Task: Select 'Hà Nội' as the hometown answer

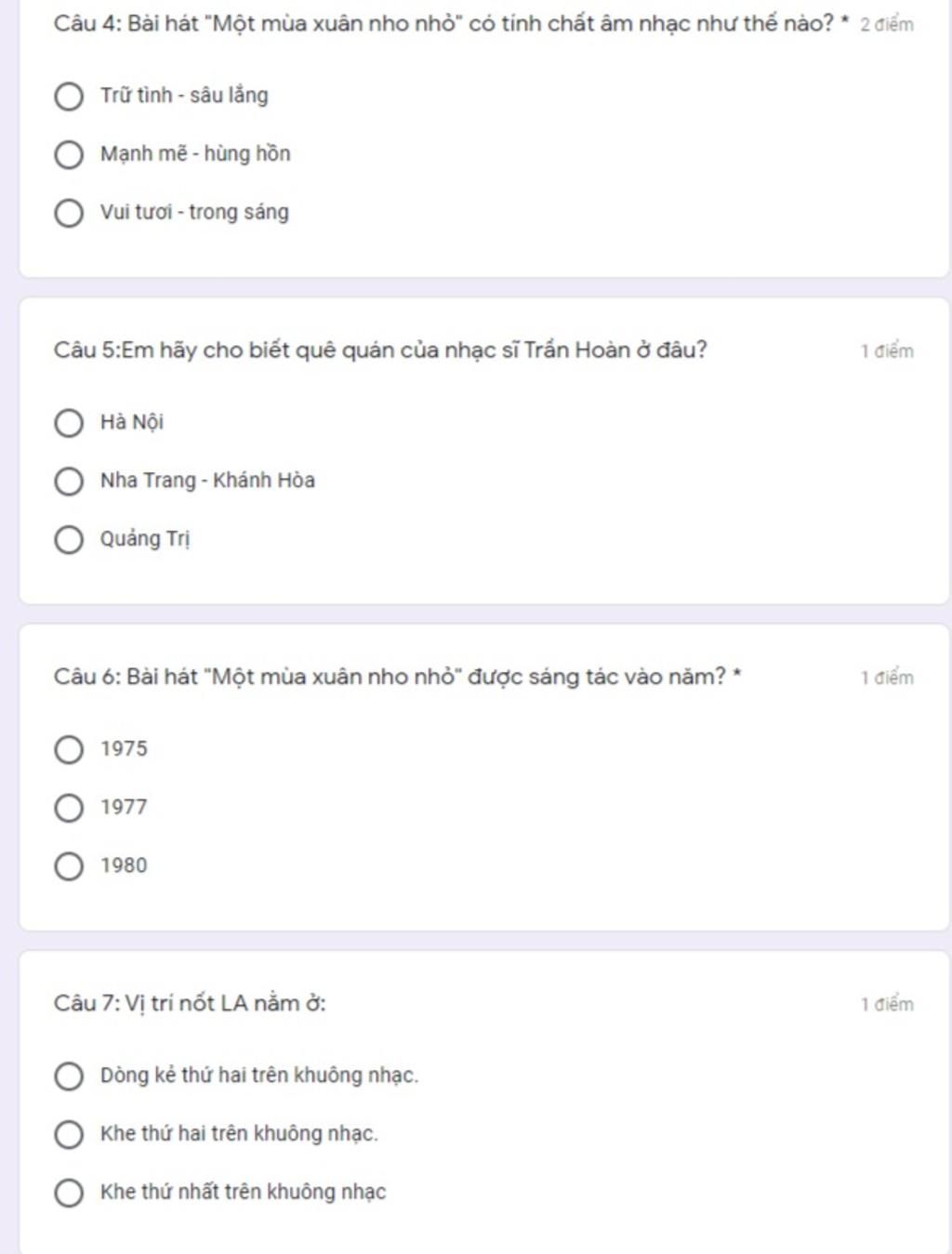Action: (x=69, y=423)
